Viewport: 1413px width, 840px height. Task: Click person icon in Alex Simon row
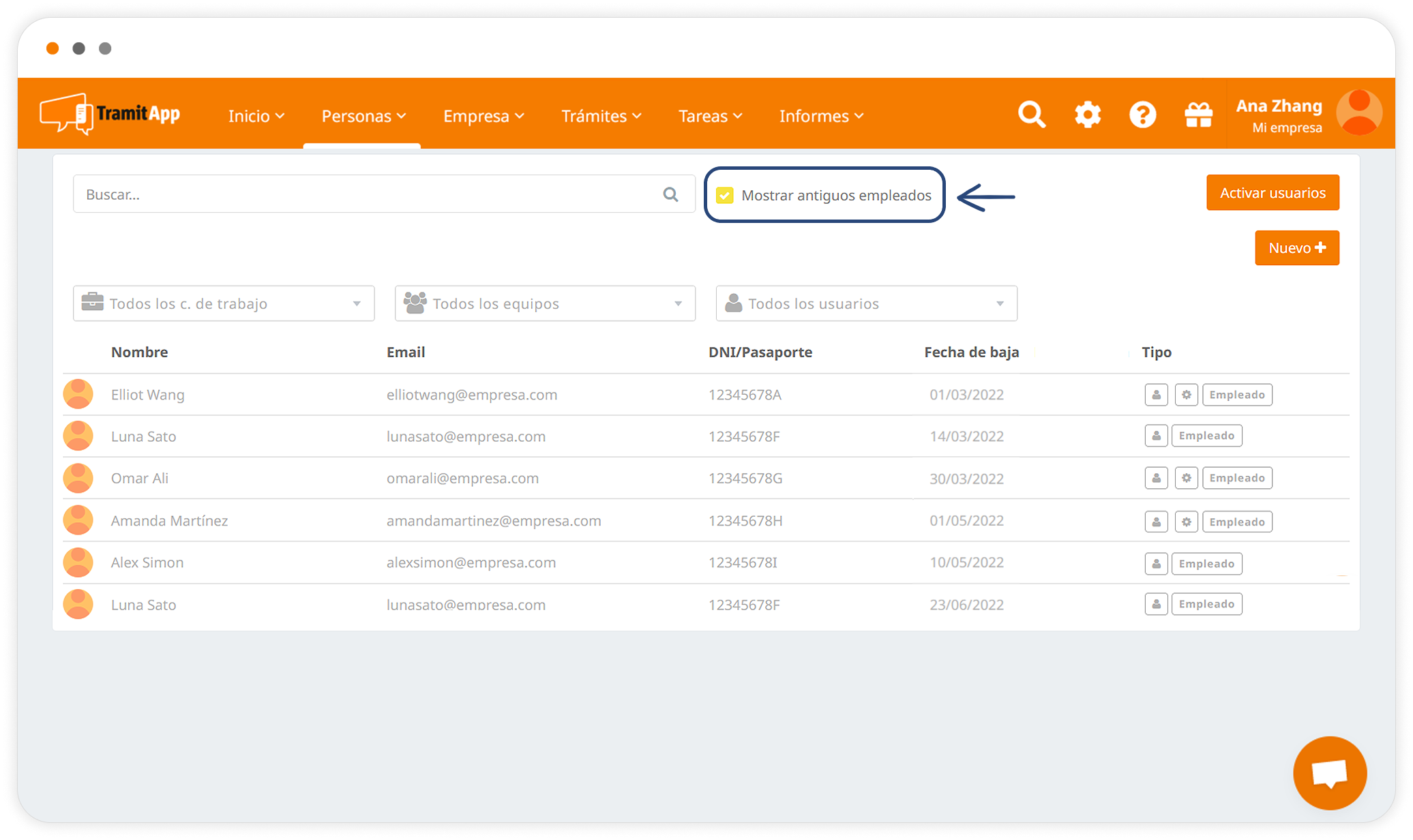coord(1157,564)
